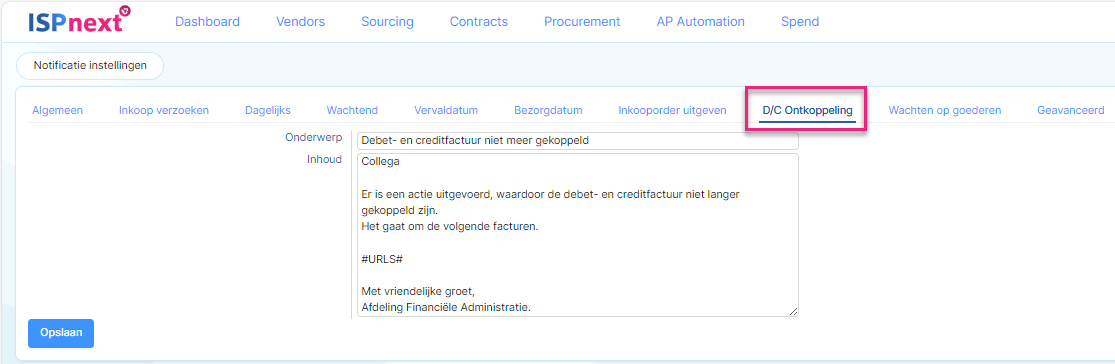The image size is (1115, 364).
Task: Click the Onderwerp subject input field
Action: click(577, 141)
